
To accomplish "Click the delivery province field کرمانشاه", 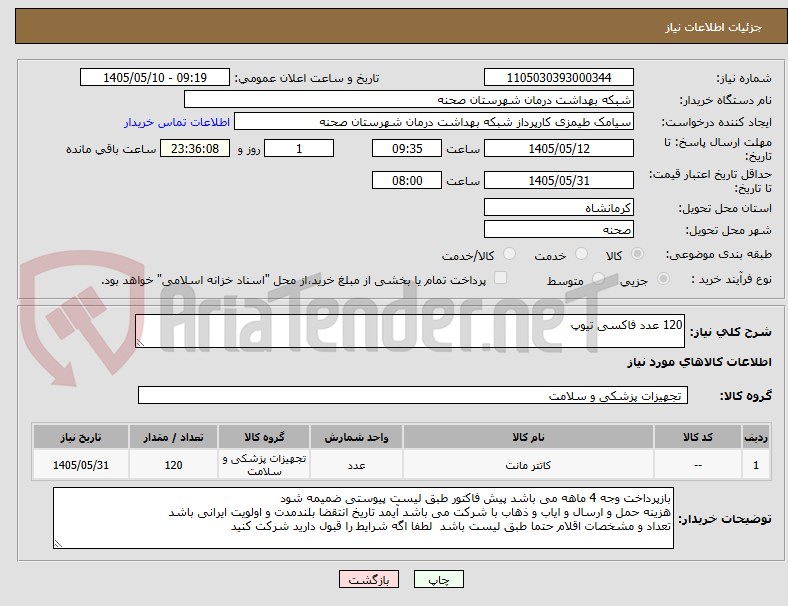I will click(x=559, y=208).
